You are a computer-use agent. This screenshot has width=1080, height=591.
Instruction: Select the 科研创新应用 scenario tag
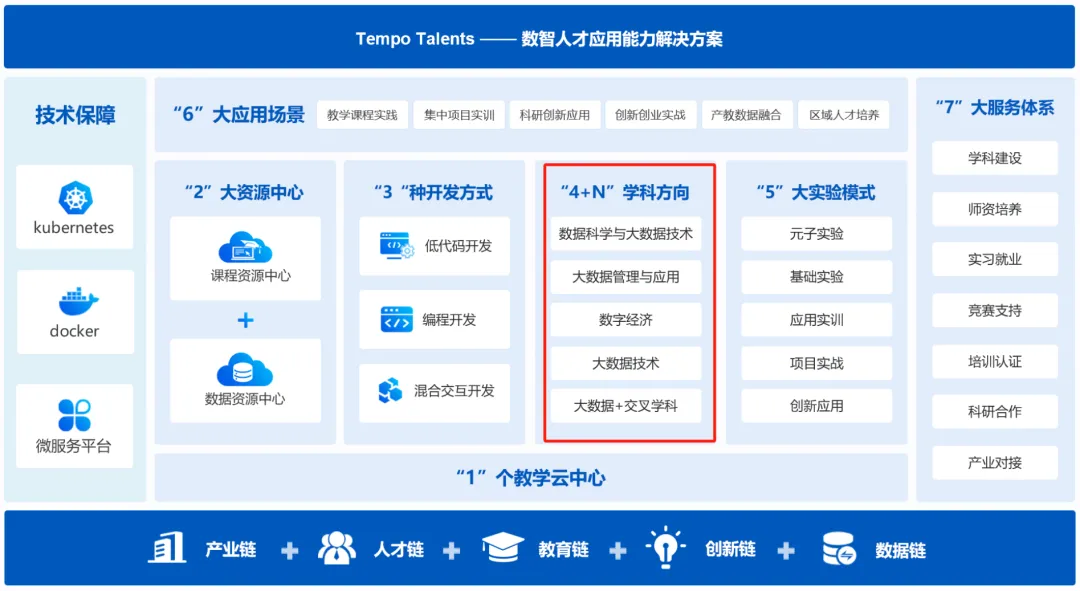coord(554,115)
